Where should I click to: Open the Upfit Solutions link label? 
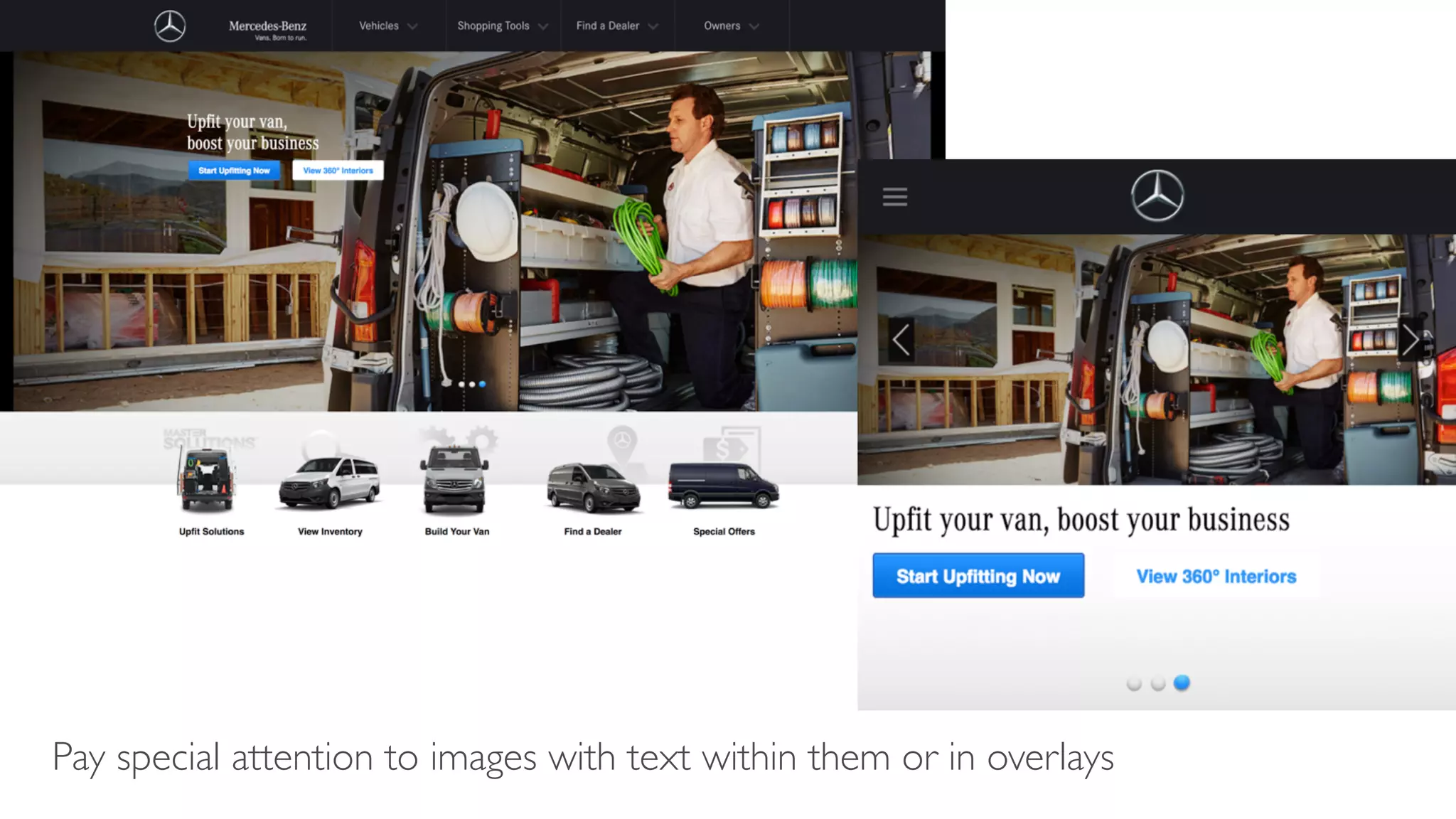[x=211, y=532]
